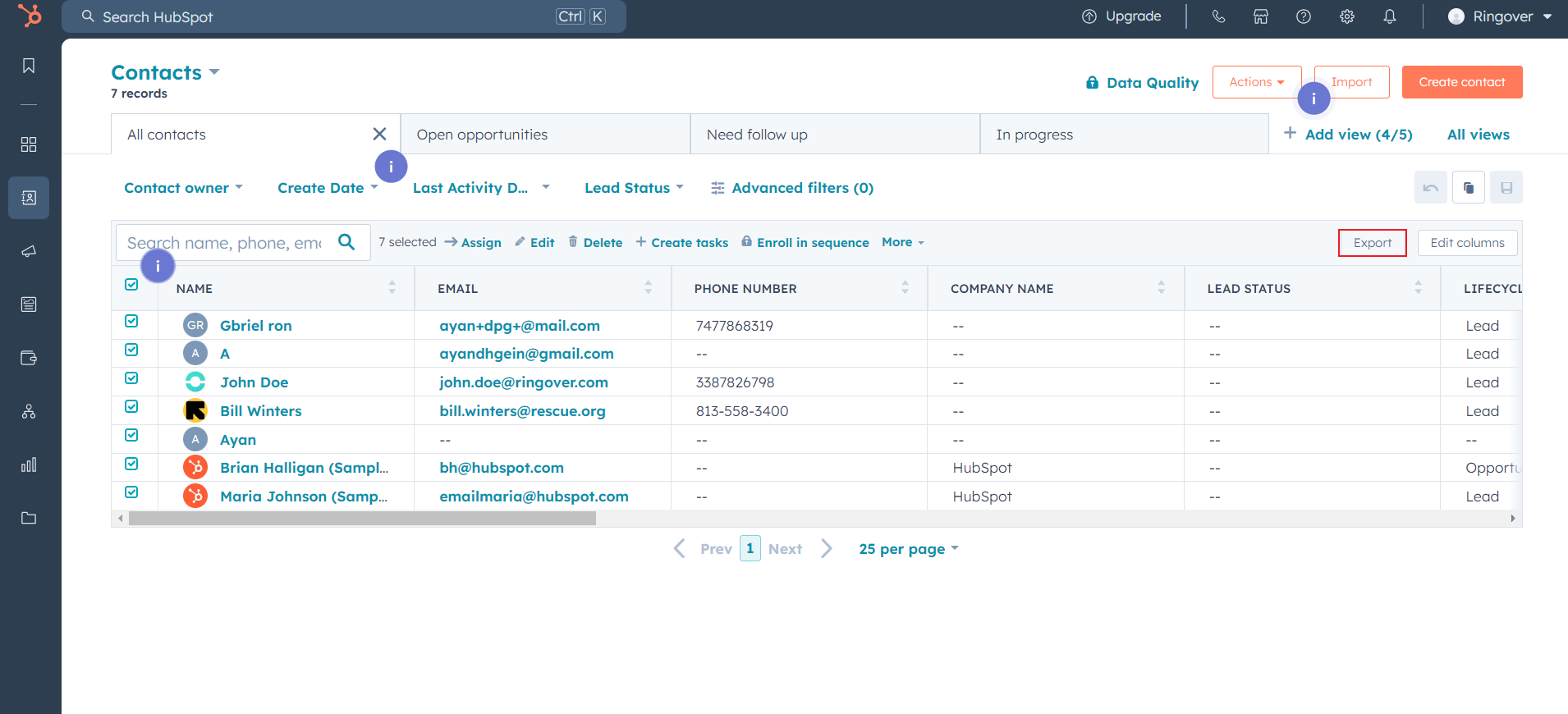The image size is (1568, 714).
Task: Open the HubSpot sprocket home logo
Action: point(30,16)
